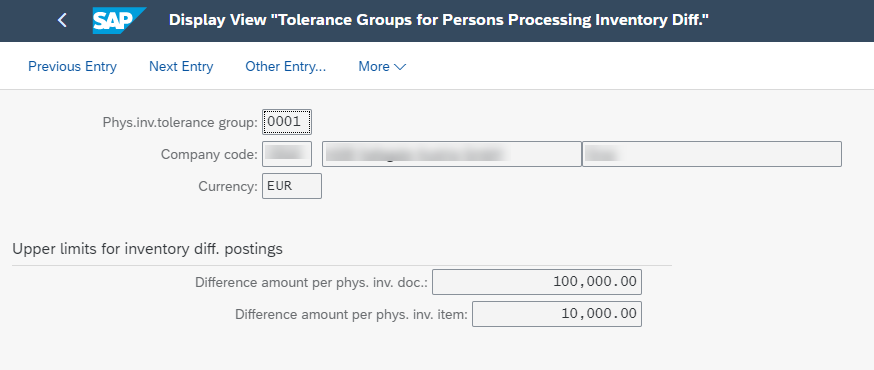The width and height of the screenshot is (874, 370).
Task: Go back using the left arrow icon
Action: pyautogui.click(x=62, y=21)
